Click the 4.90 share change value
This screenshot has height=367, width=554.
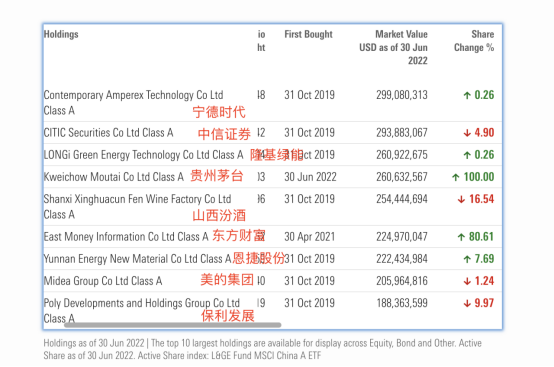click(484, 133)
